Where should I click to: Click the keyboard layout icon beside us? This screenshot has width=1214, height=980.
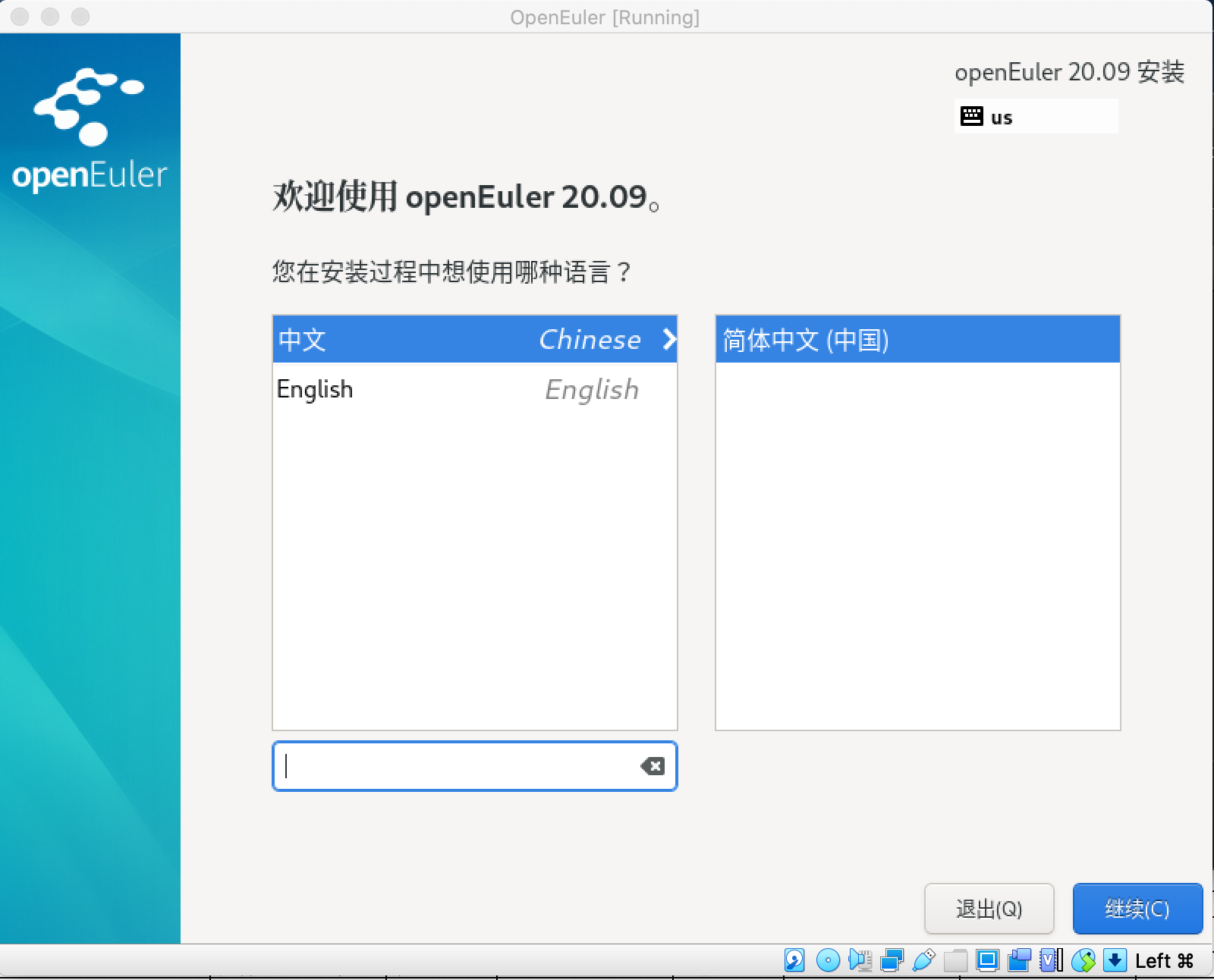click(972, 116)
